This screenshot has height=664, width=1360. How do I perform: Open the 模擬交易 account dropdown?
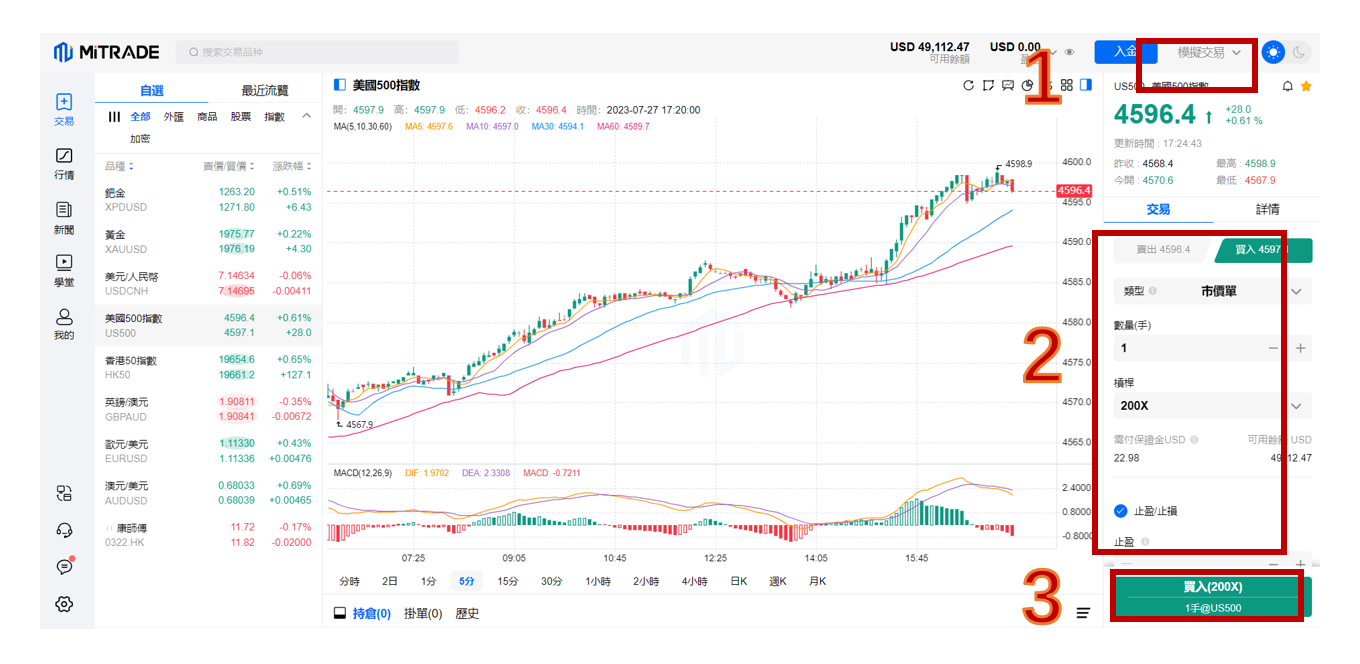pyautogui.click(x=1209, y=52)
